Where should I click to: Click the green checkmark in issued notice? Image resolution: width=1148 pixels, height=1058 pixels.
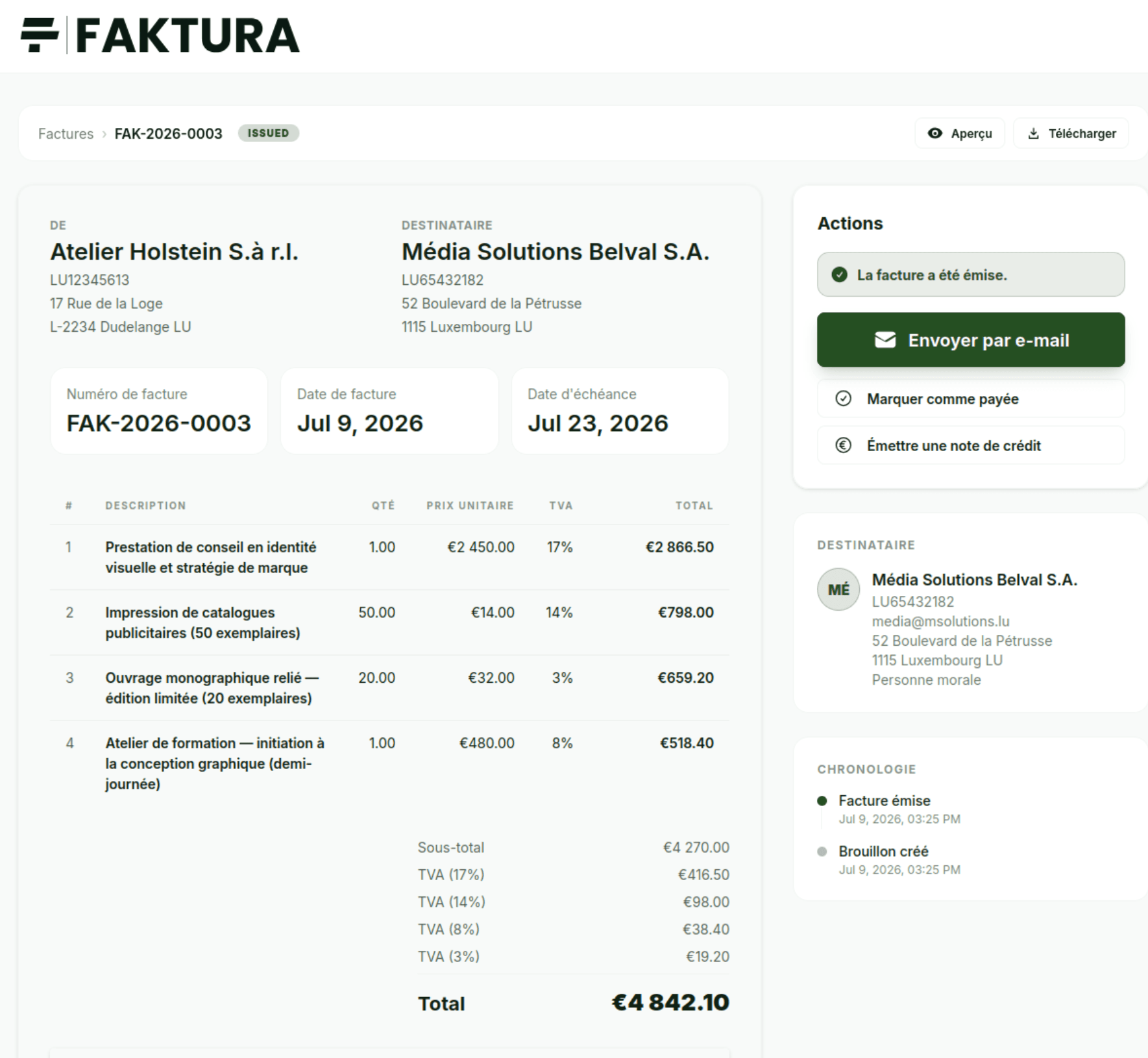pos(839,275)
